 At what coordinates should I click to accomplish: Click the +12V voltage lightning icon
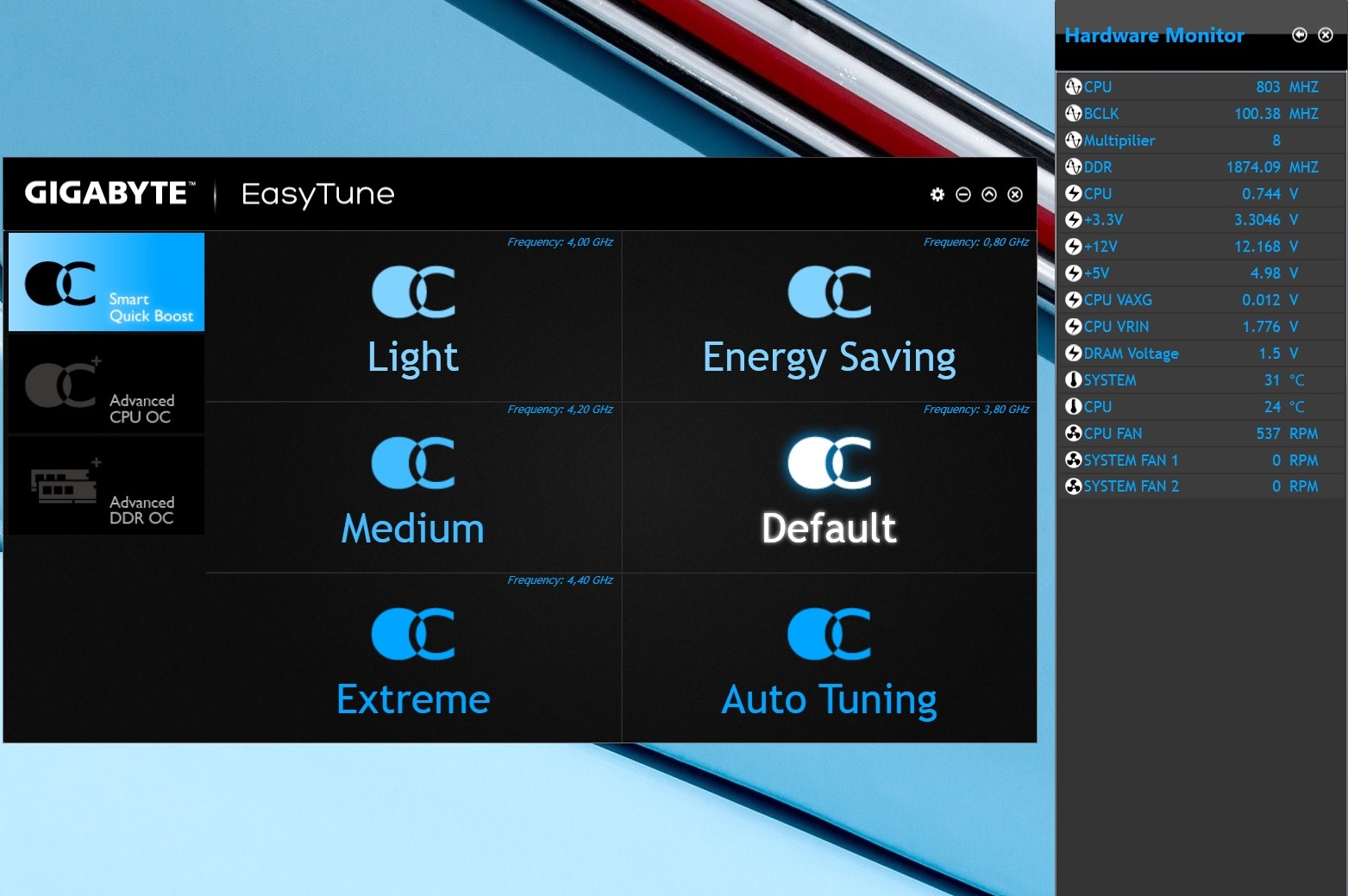(x=1072, y=247)
